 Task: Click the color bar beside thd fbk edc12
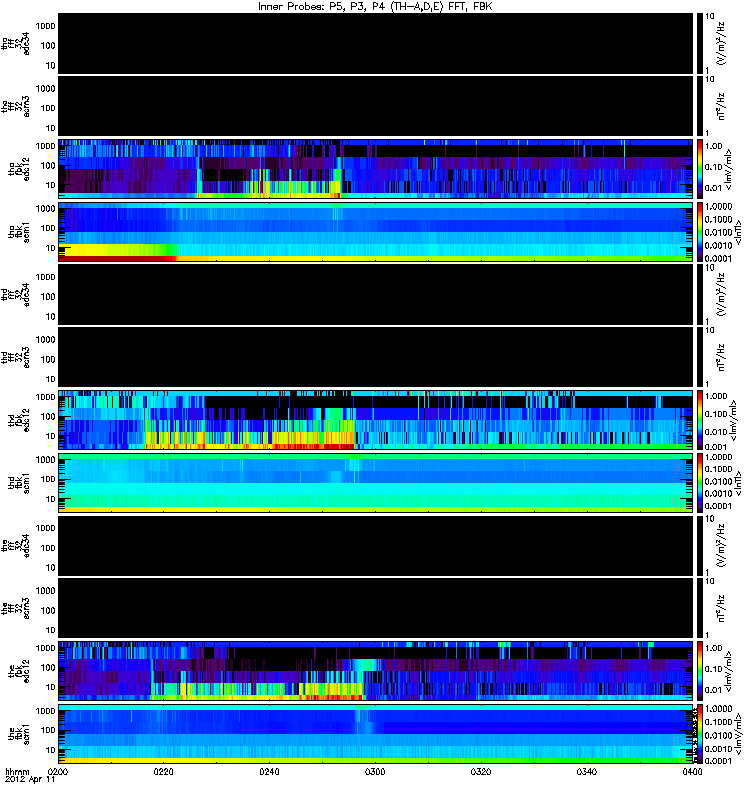[x=699, y=420]
